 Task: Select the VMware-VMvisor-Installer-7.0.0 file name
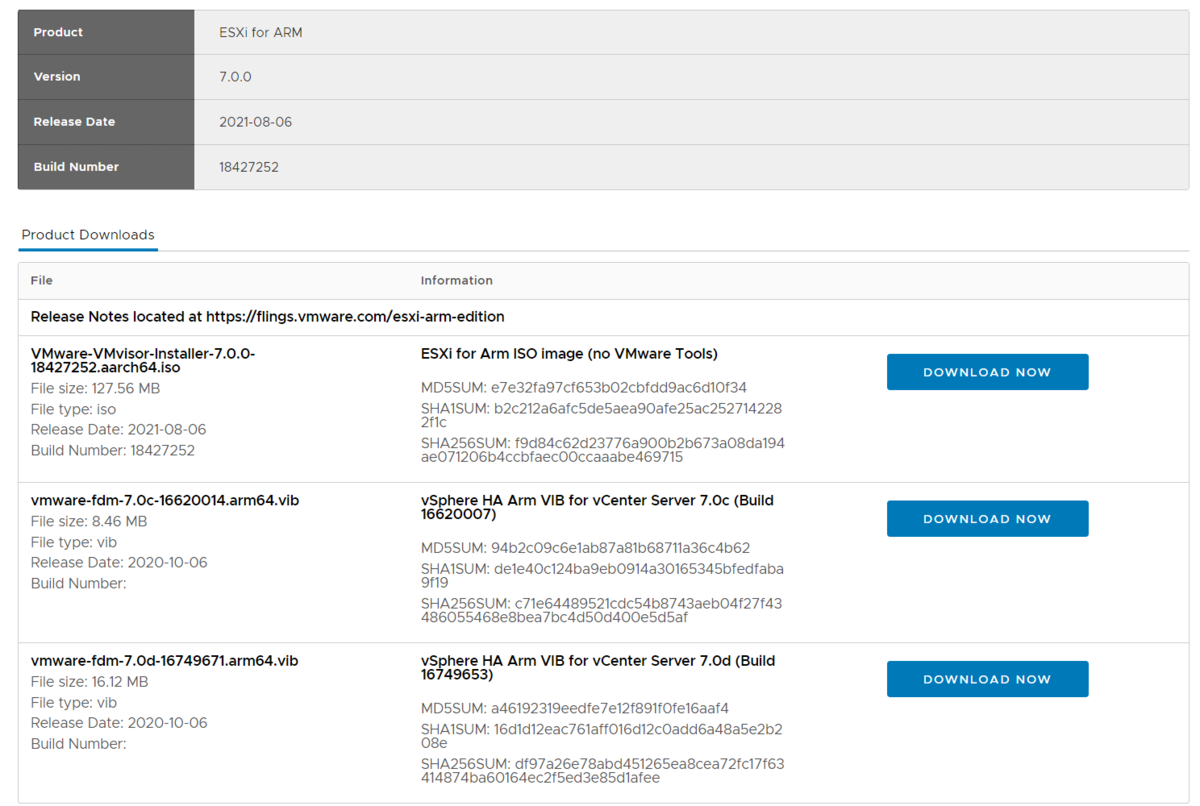click(143, 361)
